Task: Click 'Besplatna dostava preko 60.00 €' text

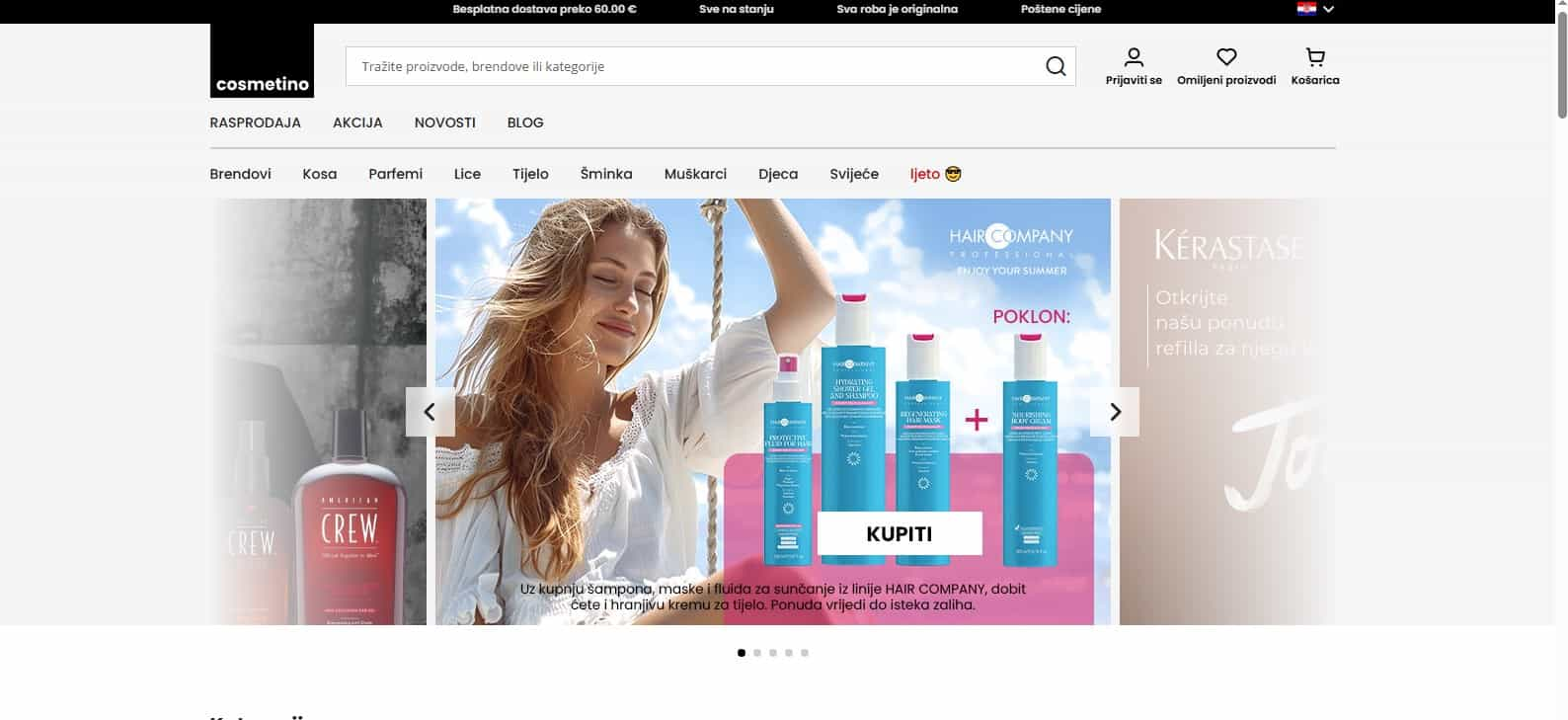Action: pyautogui.click(x=544, y=9)
